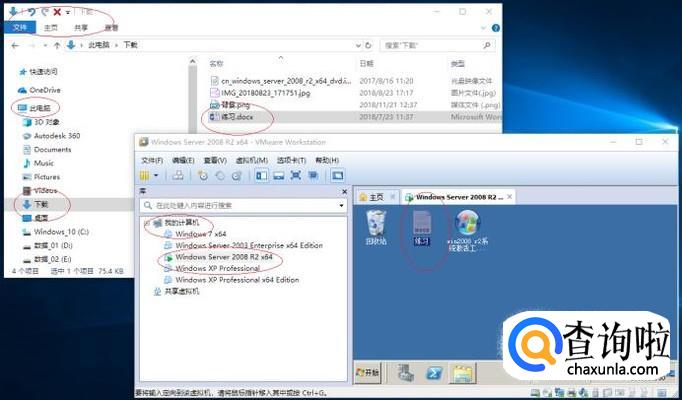Refresh the 下载 folder view
This screenshot has height=400, width=682.
tap(368, 45)
